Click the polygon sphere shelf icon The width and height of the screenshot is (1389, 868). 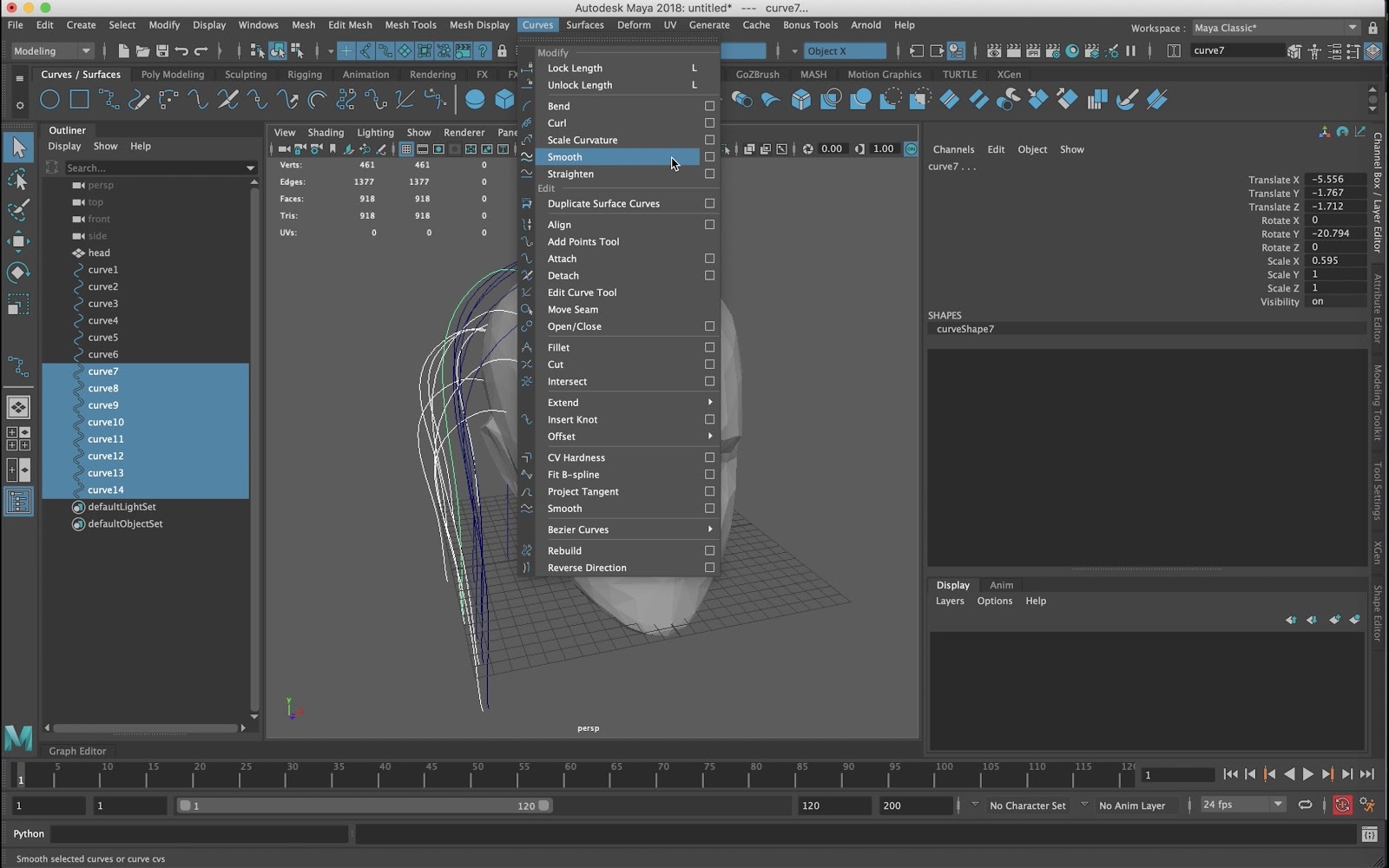point(475,100)
